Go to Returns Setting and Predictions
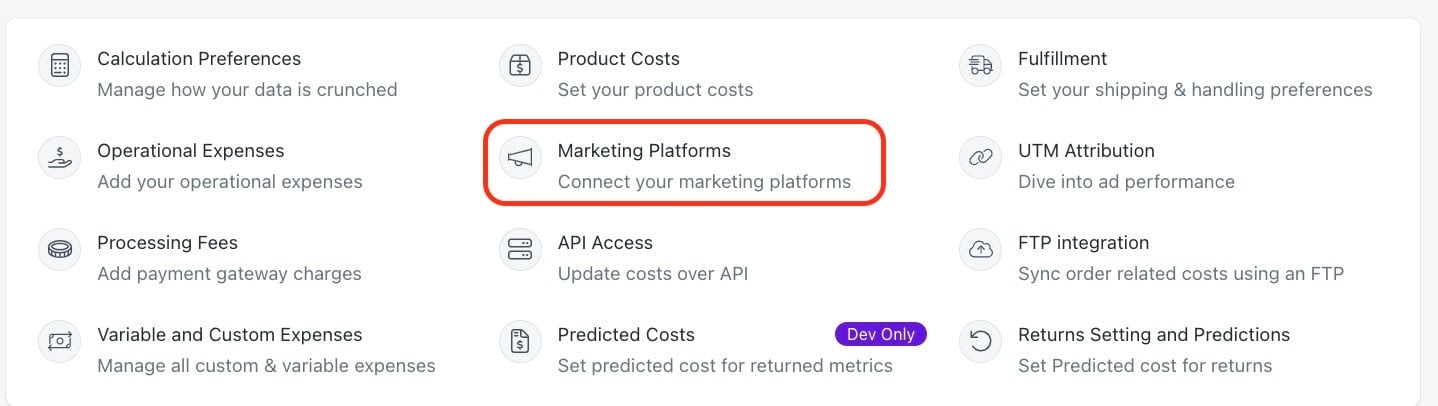 coord(1154,335)
